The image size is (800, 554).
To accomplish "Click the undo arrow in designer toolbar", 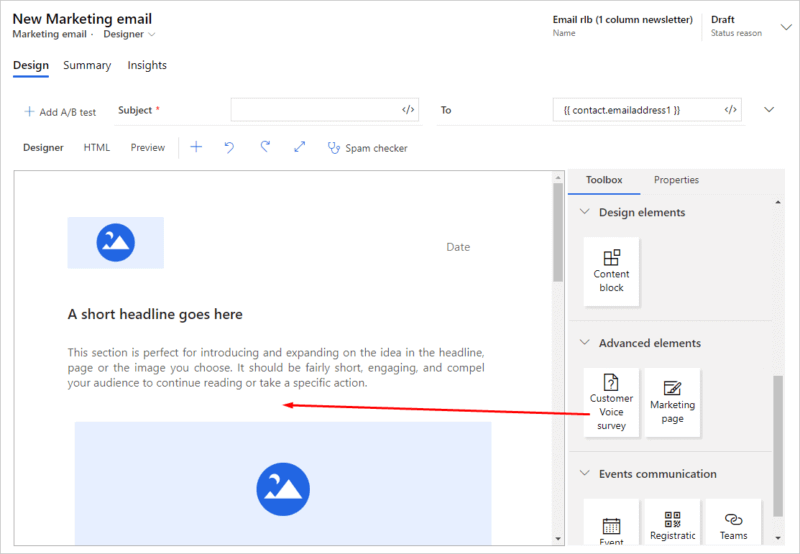I will (x=229, y=147).
